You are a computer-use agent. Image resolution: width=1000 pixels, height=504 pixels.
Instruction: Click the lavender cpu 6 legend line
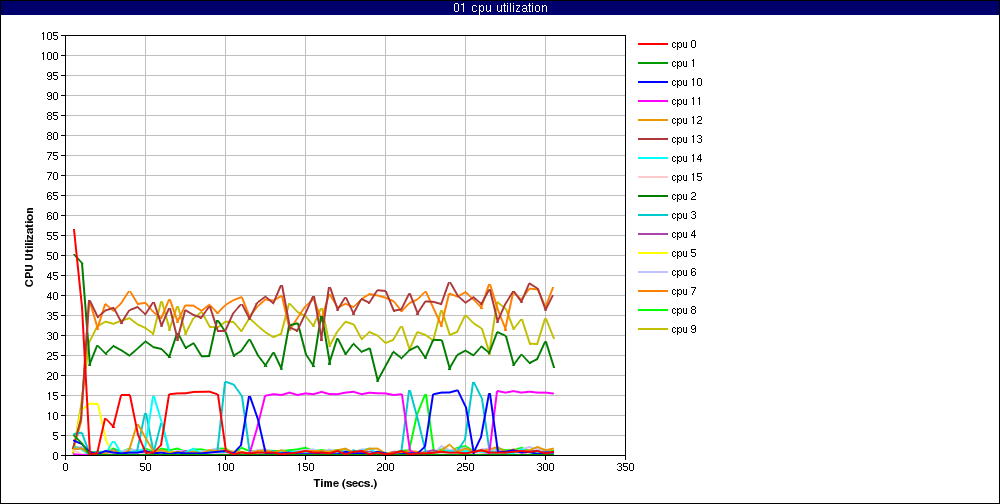(652, 272)
